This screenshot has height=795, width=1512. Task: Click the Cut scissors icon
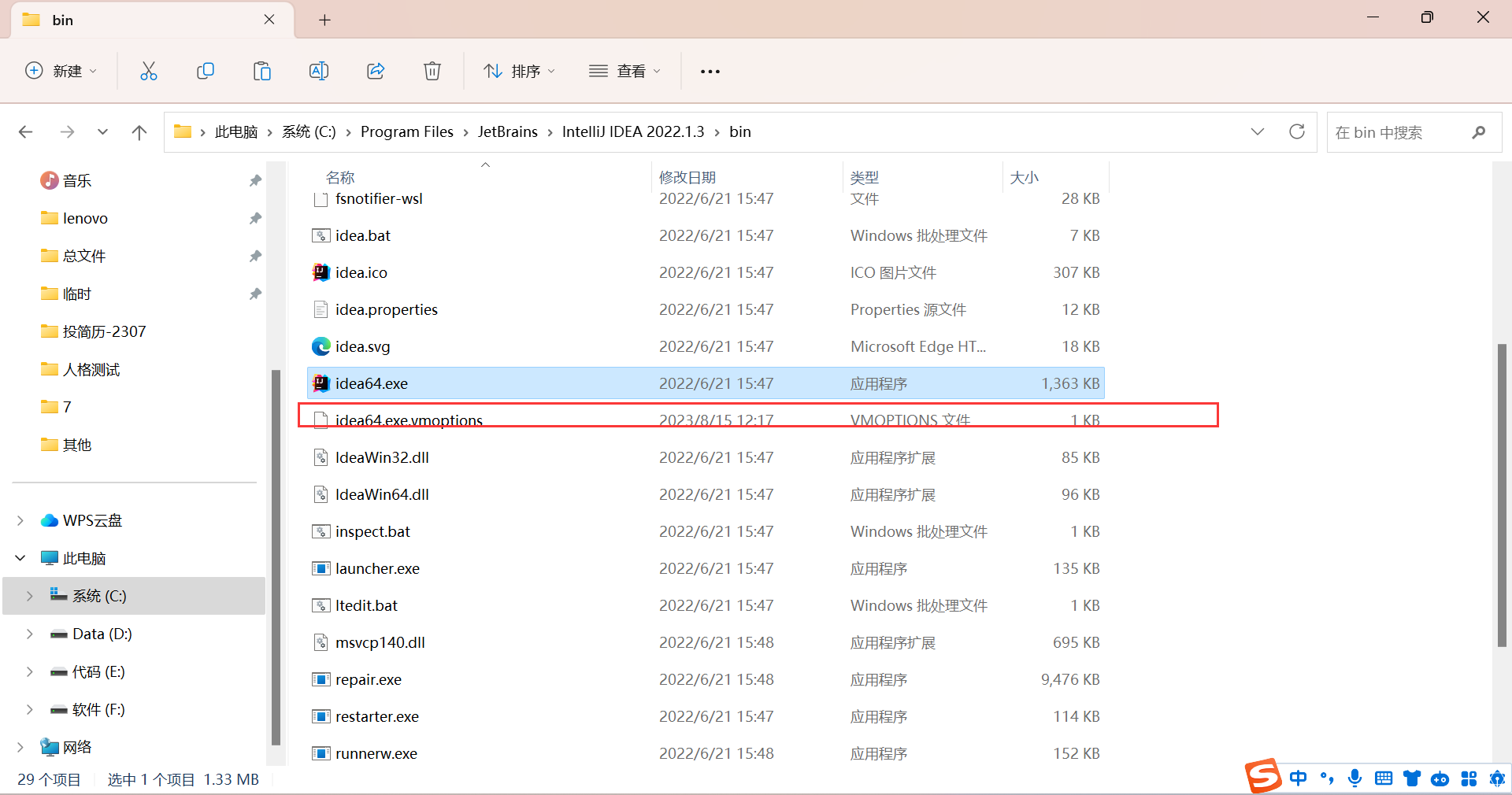148,71
